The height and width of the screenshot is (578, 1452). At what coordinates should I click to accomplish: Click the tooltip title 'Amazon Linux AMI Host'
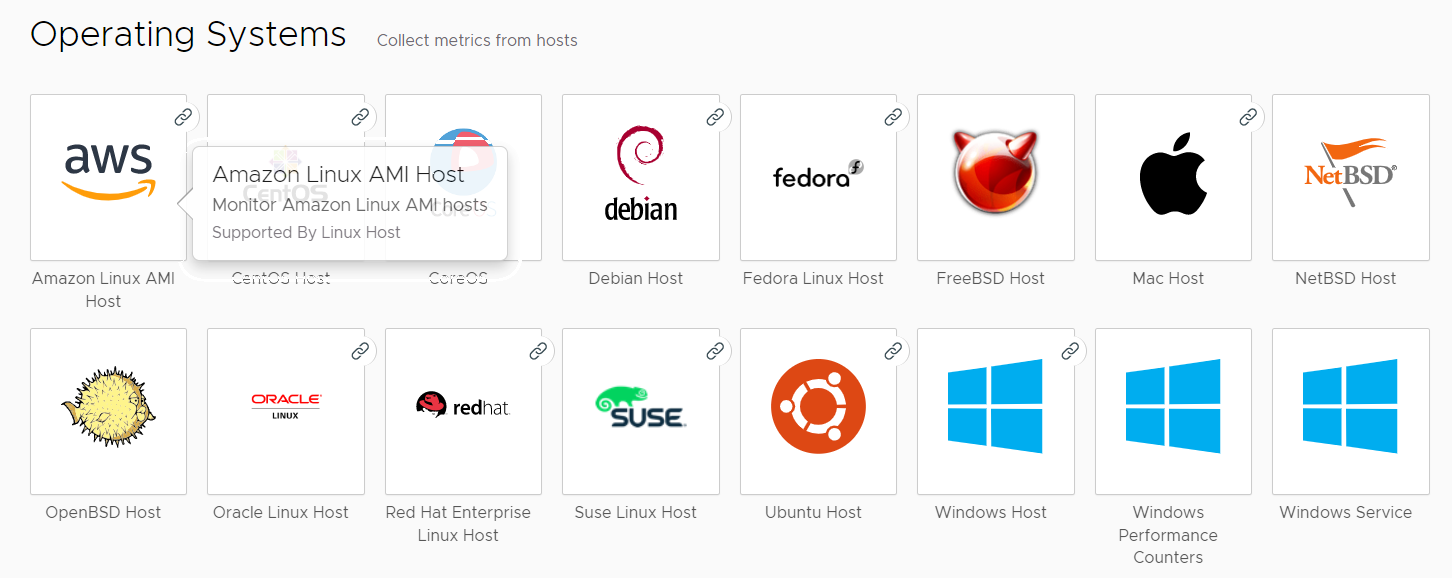pyautogui.click(x=338, y=175)
